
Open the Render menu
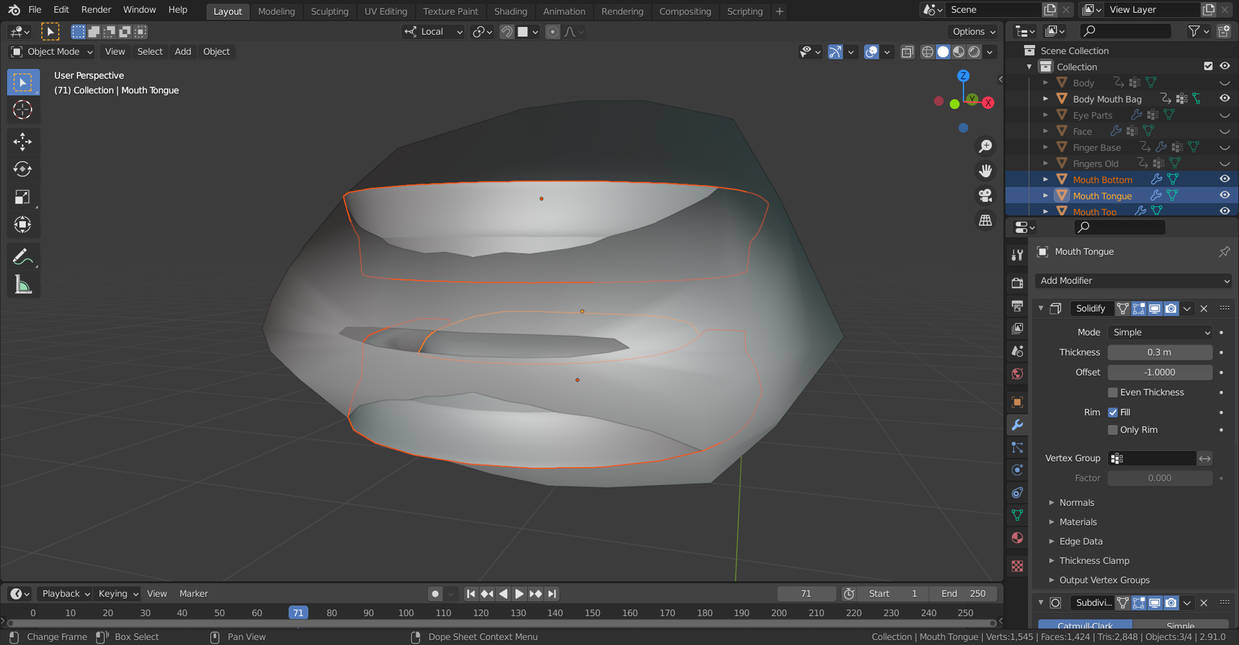pyautogui.click(x=96, y=10)
